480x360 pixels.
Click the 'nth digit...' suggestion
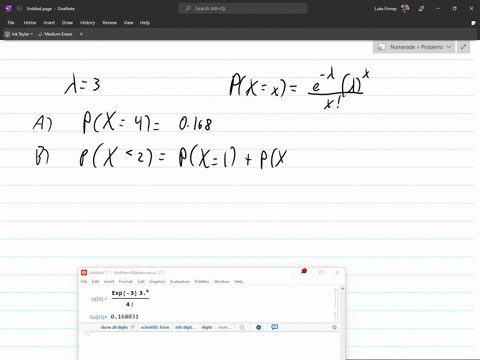(185, 327)
